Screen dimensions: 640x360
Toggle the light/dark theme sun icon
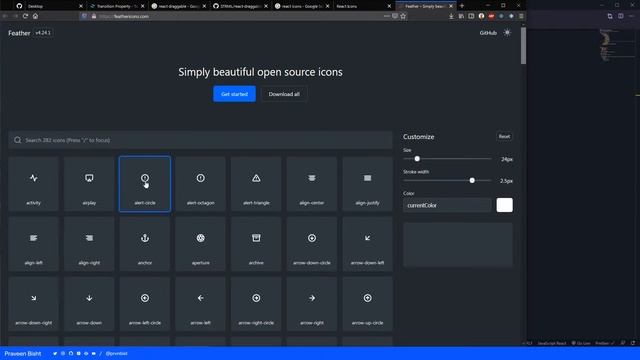[x=507, y=33]
